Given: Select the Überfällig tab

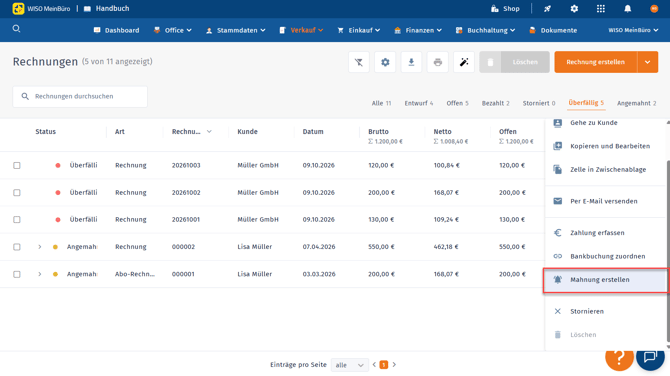Looking at the screenshot, I should tap(586, 103).
